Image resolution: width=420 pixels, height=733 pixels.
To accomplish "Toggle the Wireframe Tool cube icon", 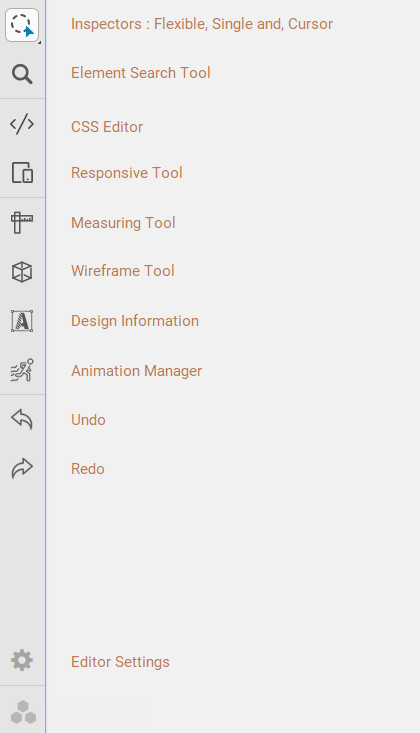I will pyautogui.click(x=22, y=272).
